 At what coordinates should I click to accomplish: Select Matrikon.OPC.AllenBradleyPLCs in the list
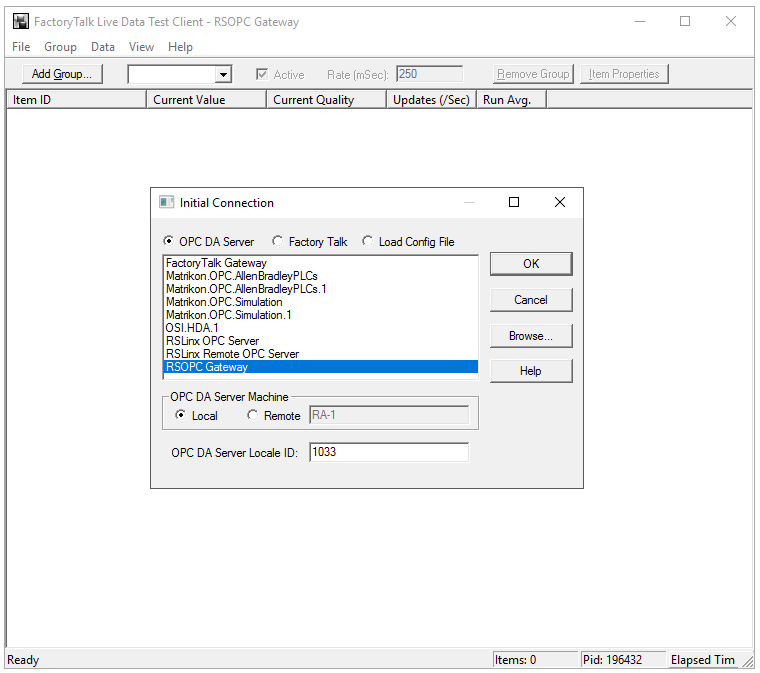click(x=321, y=276)
